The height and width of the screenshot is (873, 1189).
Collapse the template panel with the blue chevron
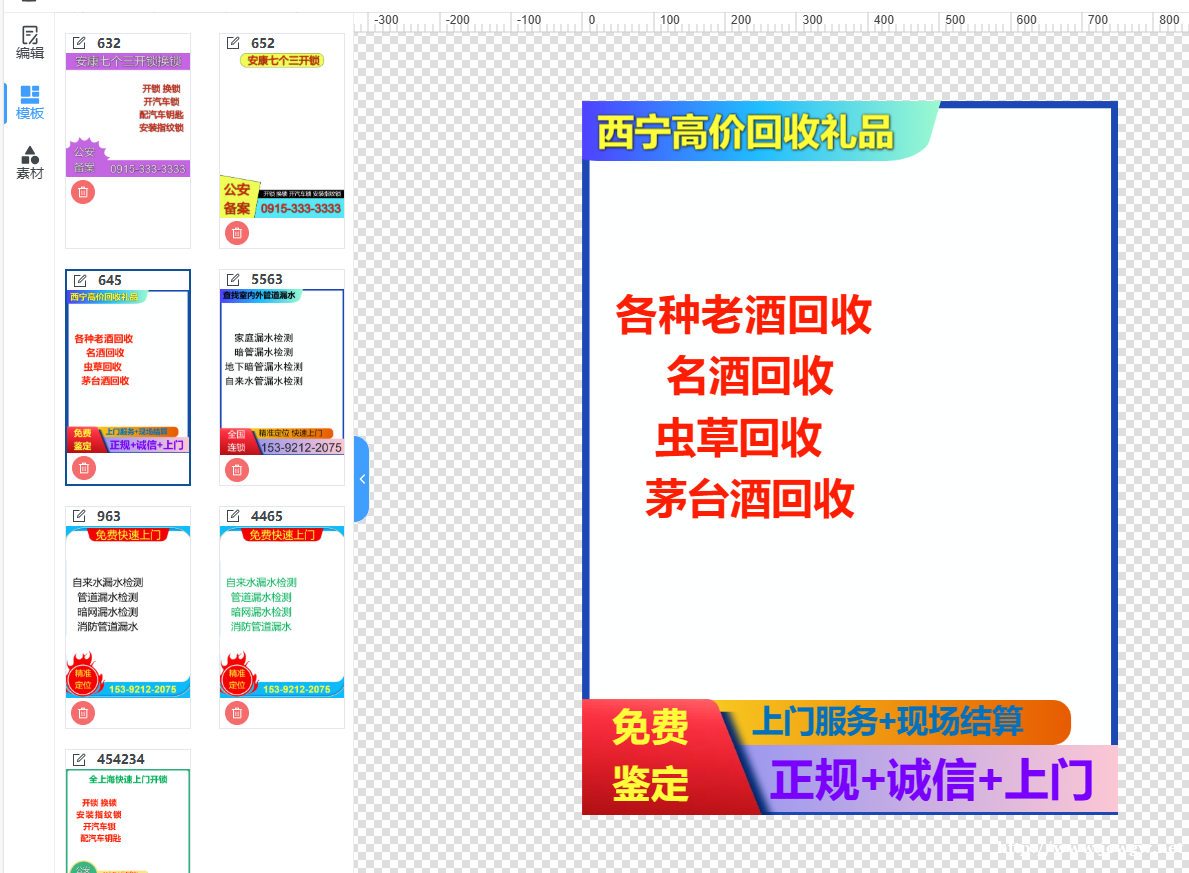click(x=362, y=478)
